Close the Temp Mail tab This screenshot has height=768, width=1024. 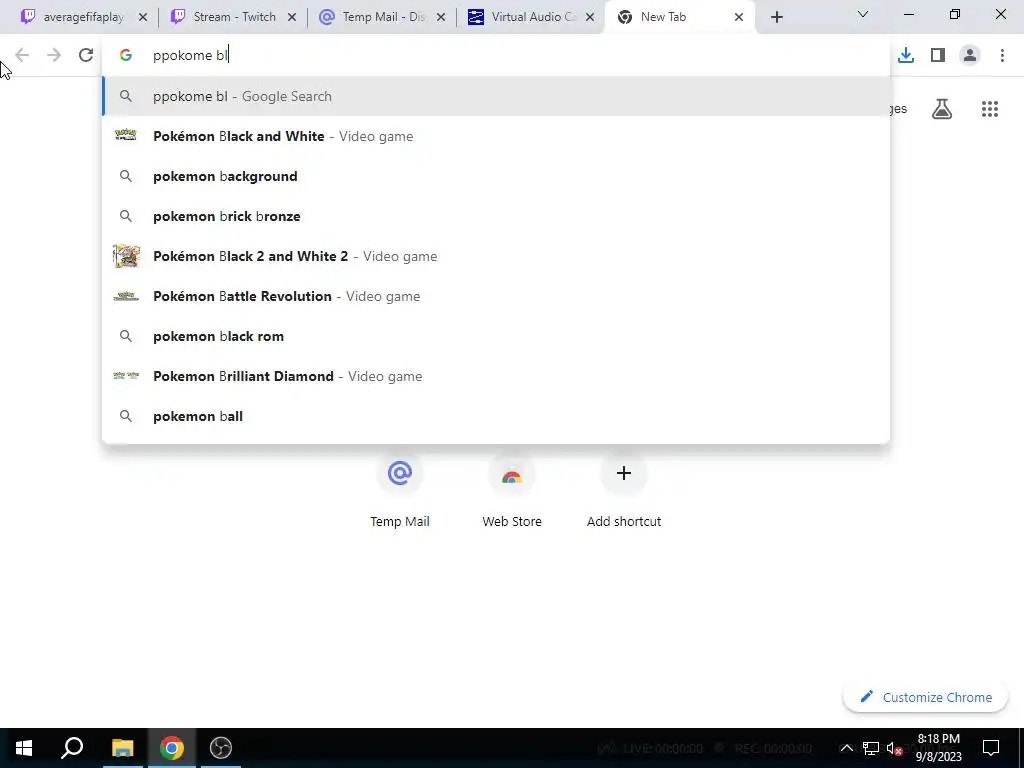point(441,17)
